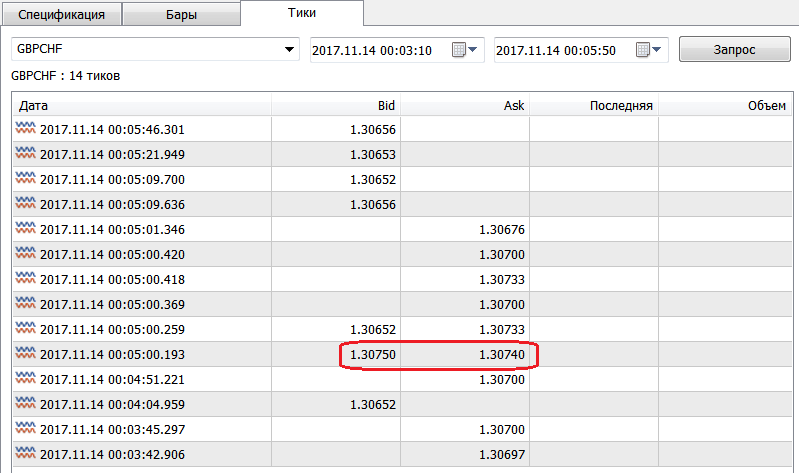Click Ask value 1.30676
This screenshot has height=473, width=799.
tap(501, 229)
